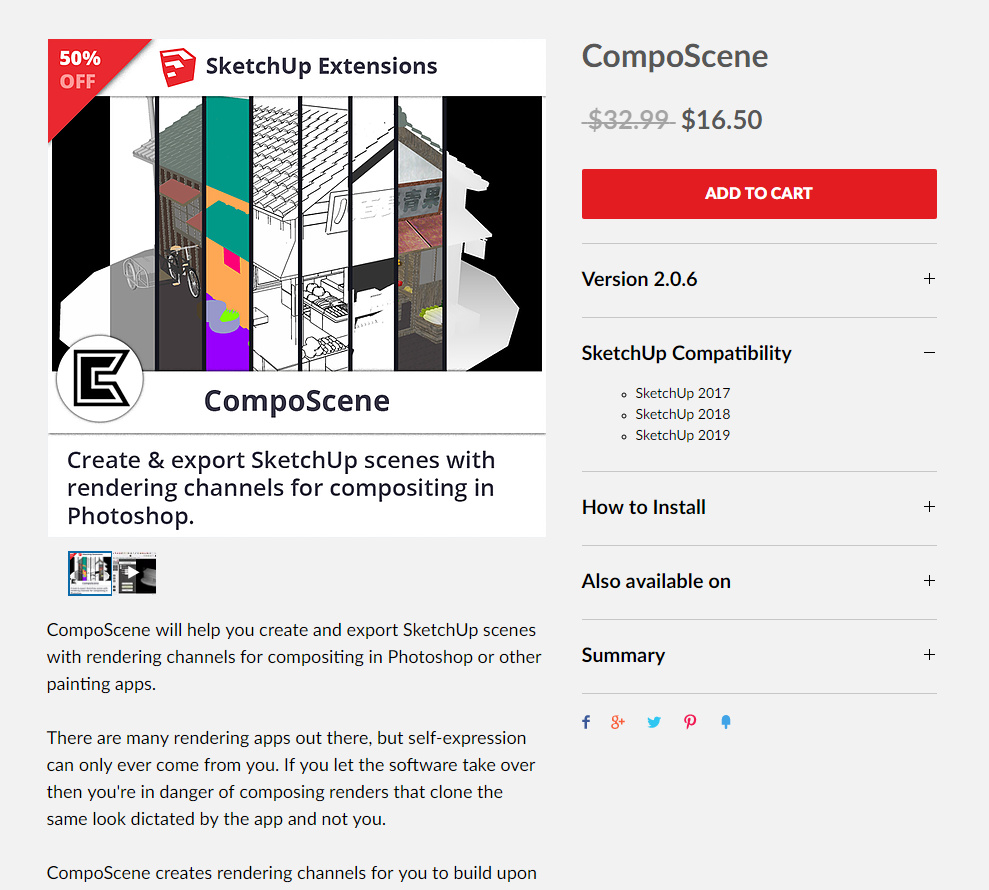Click the CompoScene round logo badge

click(100, 378)
